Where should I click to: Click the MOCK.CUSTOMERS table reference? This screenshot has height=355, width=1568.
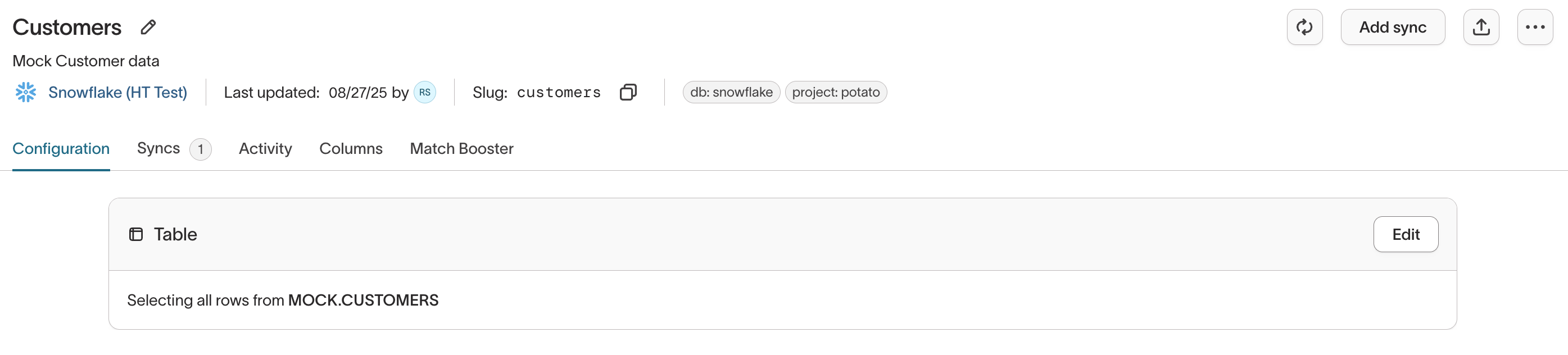(363, 300)
